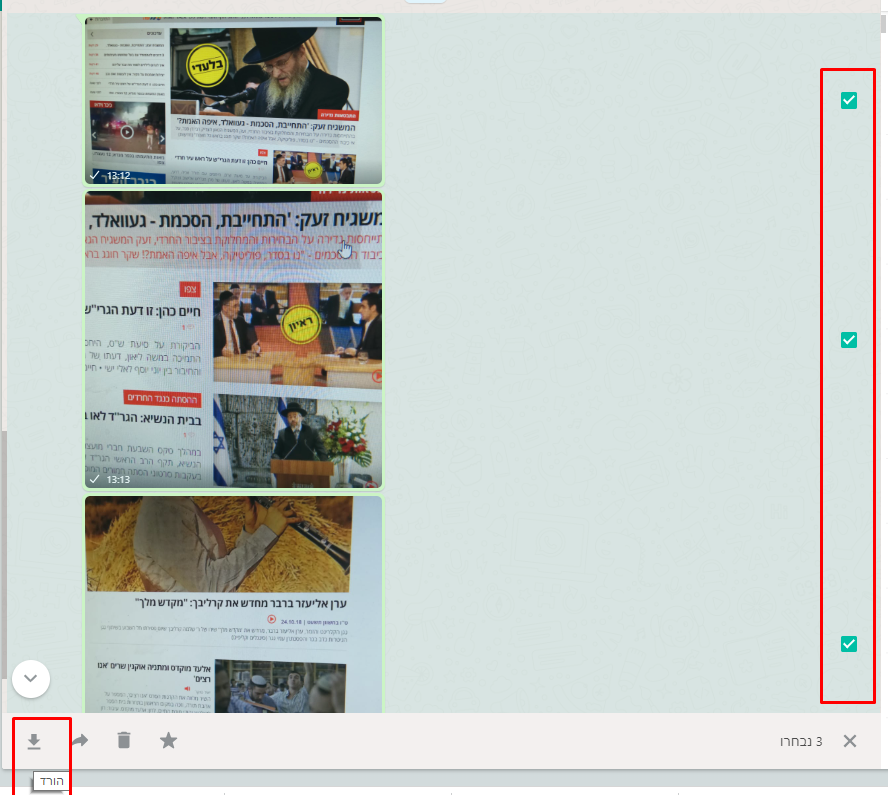The width and height of the screenshot is (888, 795).
Task: Deselect the bottom wheat image checkbox
Action: 849,644
